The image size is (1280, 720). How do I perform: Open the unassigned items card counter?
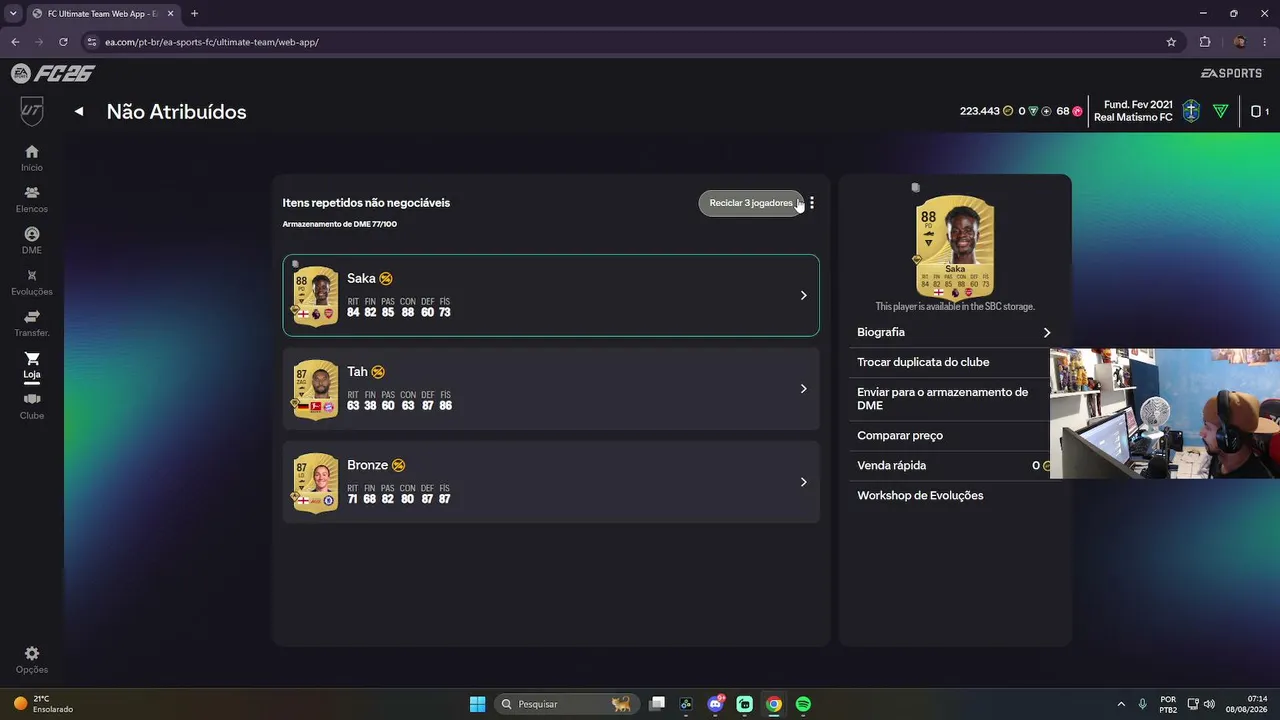[1259, 111]
